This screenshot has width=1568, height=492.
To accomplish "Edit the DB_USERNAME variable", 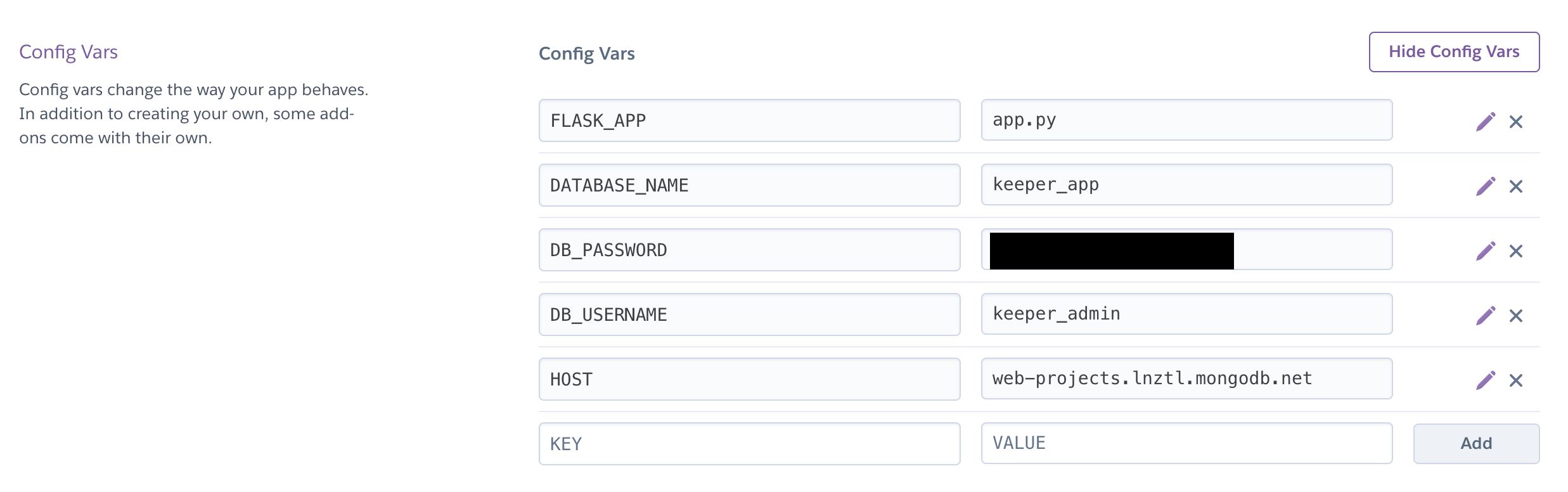I will pos(1485,316).
